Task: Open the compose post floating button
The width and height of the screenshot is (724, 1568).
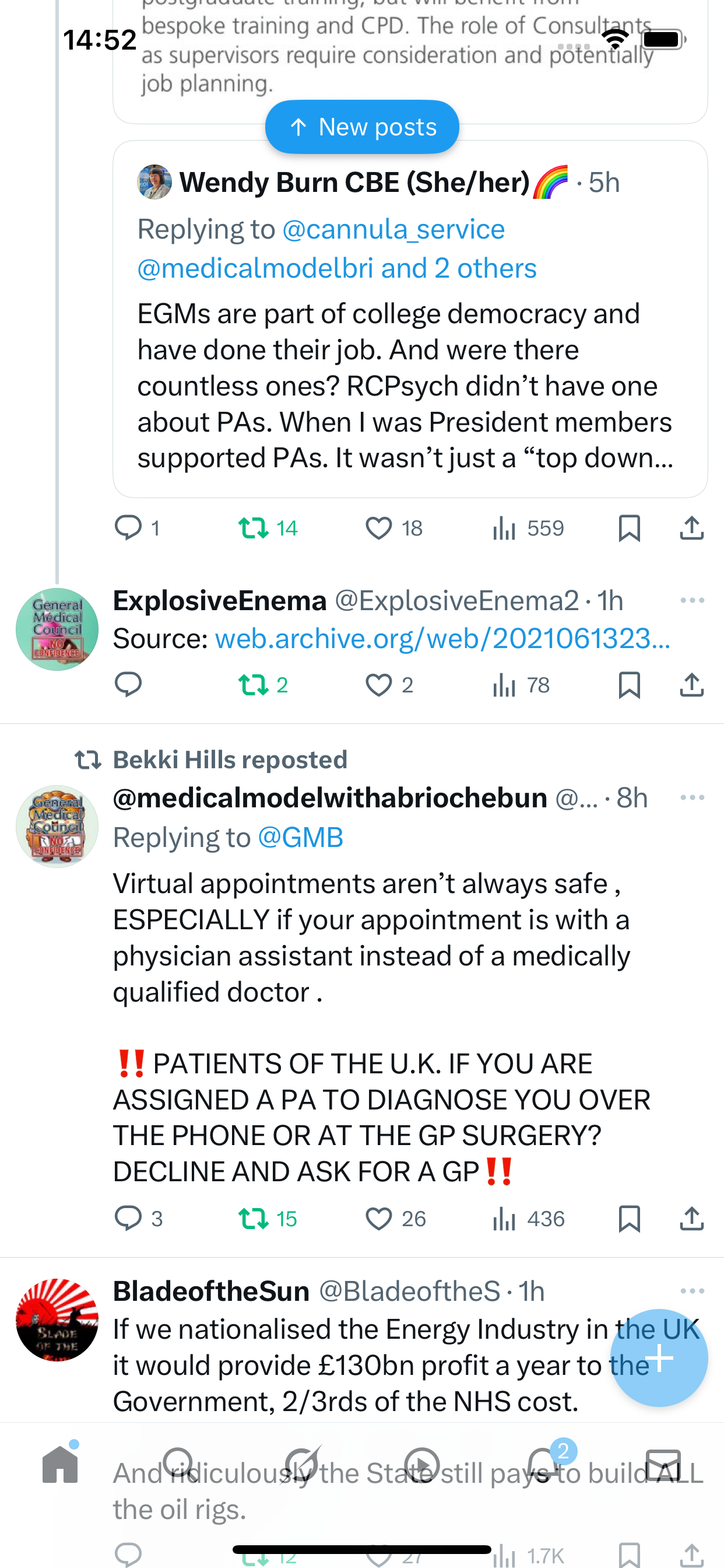Action: [x=658, y=1357]
